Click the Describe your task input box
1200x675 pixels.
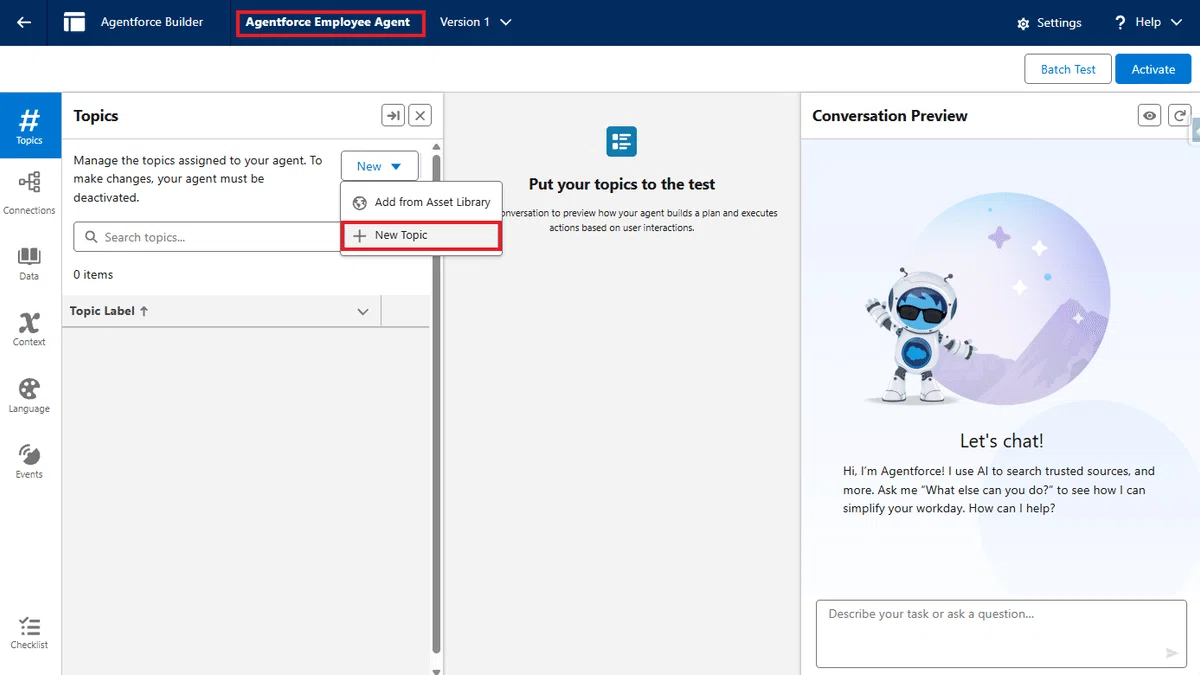pyautogui.click(x=1001, y=633)
